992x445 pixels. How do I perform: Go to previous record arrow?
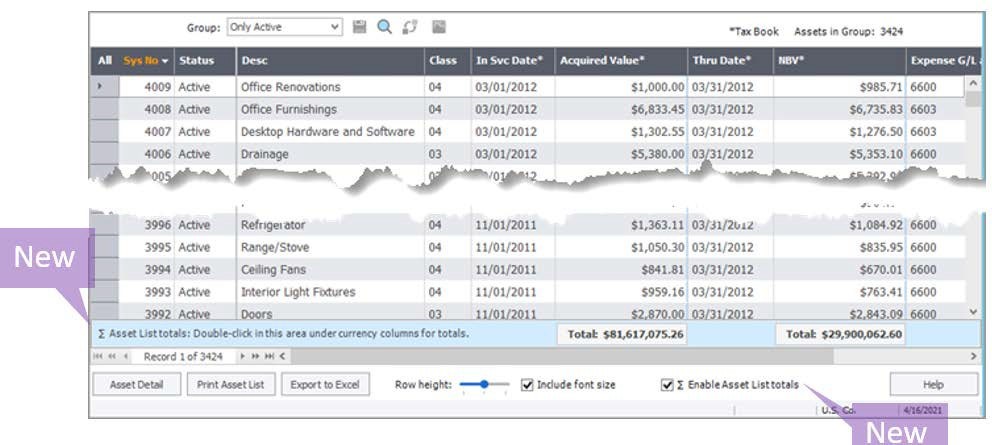pyautogui.click(x=125, y=356)
